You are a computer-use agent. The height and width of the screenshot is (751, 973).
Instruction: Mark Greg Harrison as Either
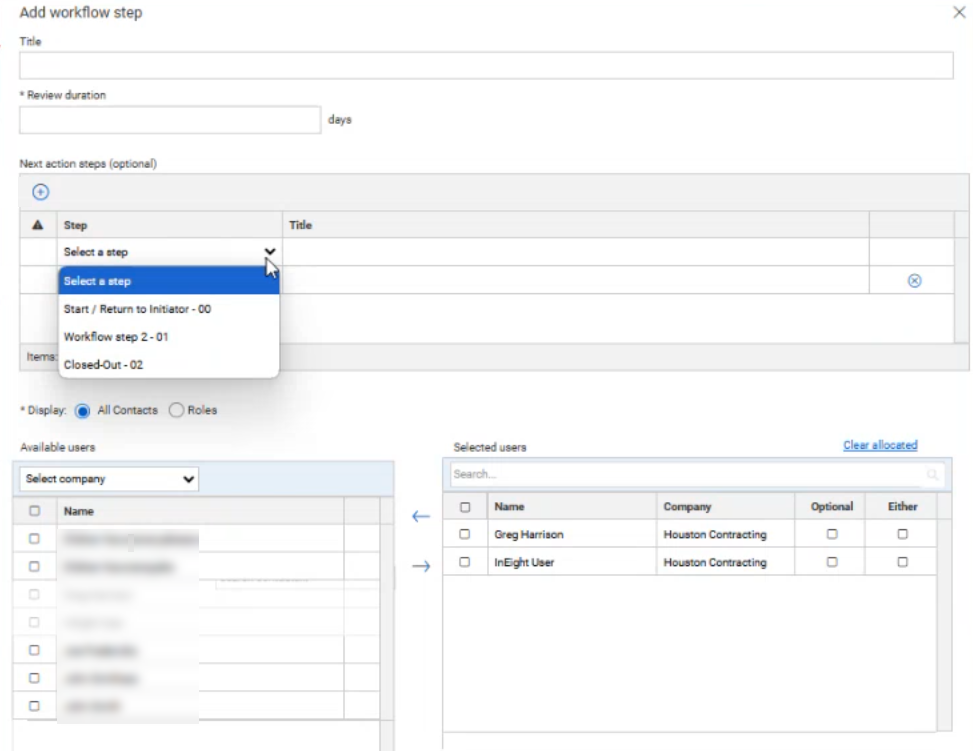902,534
